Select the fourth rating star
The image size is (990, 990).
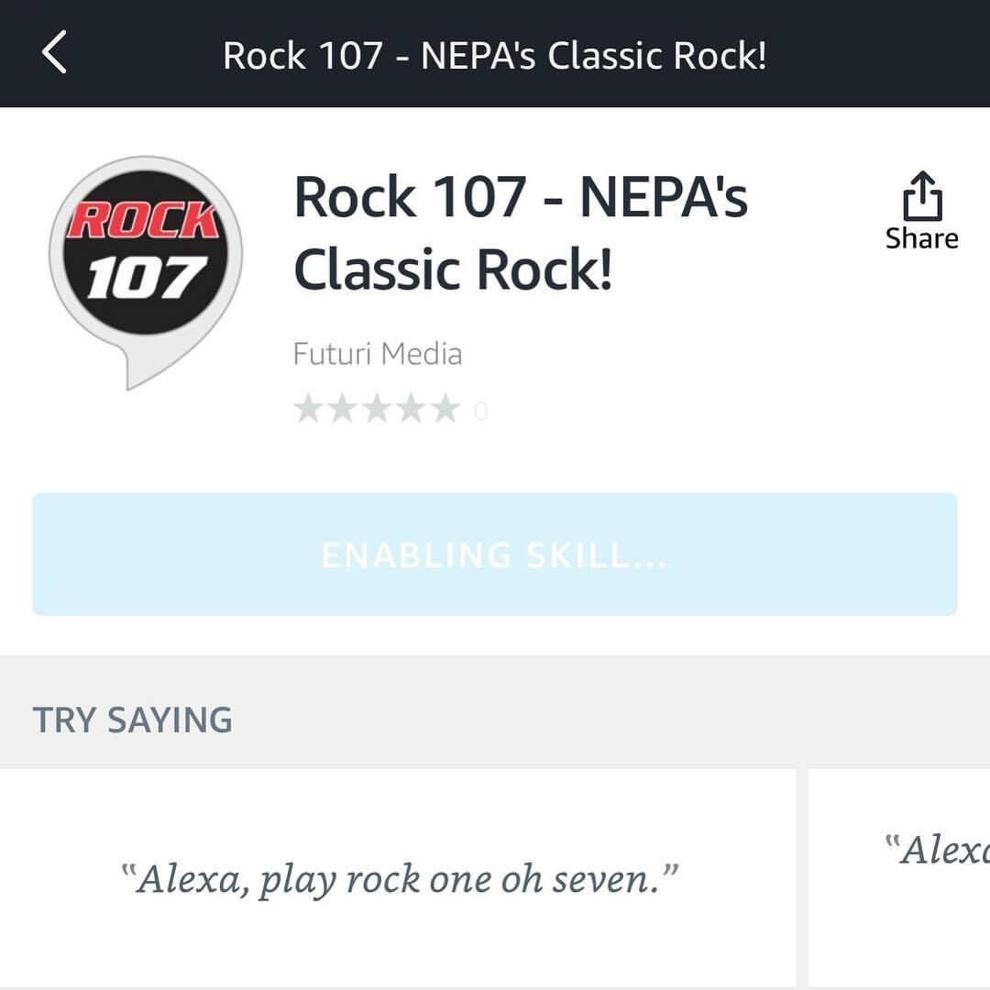(411, 409)
